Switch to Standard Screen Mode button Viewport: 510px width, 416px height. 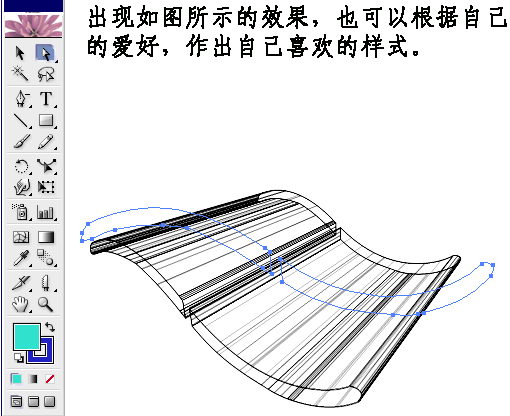point(16,401)
